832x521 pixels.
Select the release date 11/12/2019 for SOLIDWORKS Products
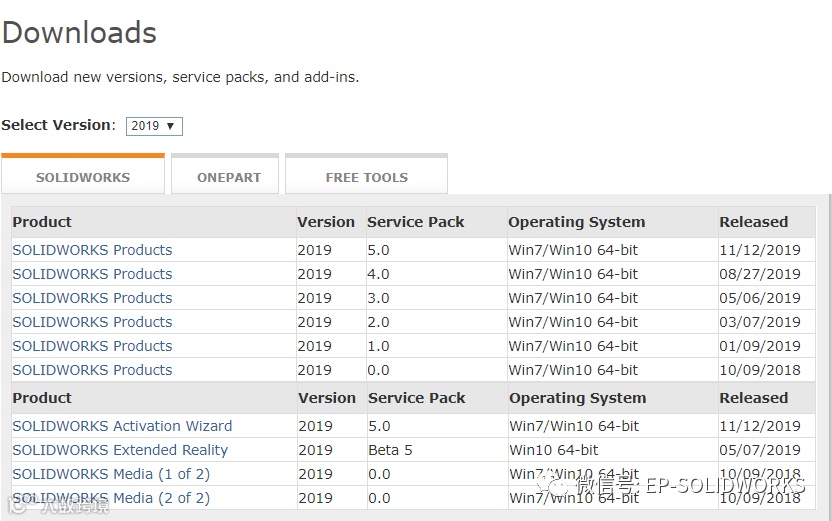[760, 250]
